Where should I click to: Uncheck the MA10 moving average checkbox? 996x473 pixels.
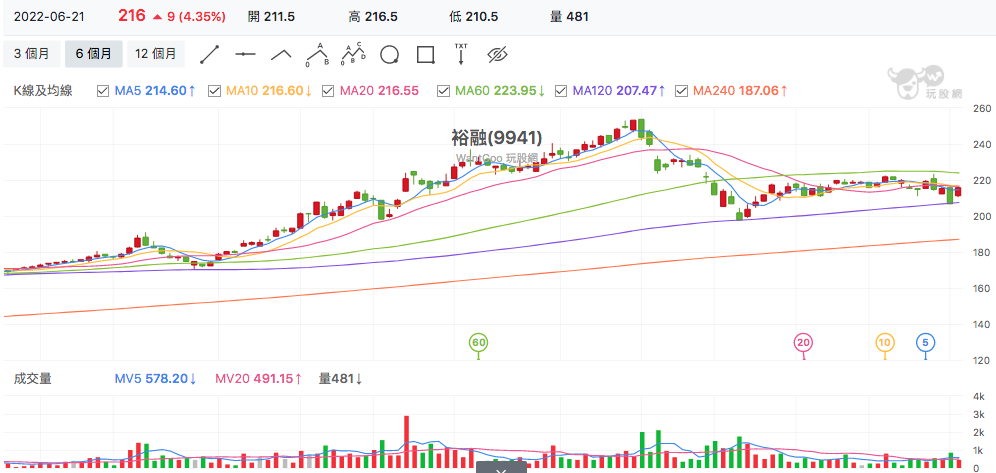click(214, 91)
